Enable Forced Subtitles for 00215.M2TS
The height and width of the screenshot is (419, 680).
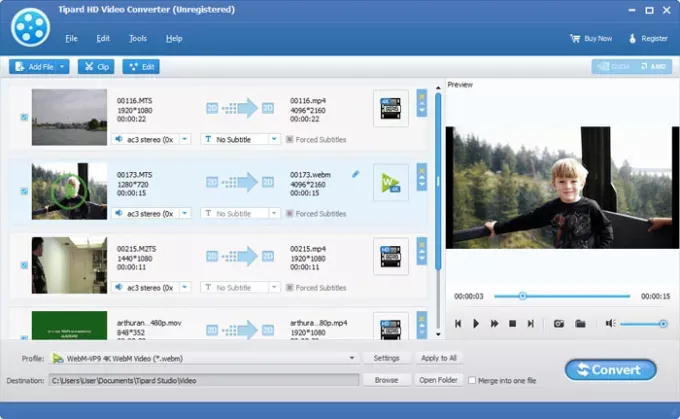click(290, 288)
